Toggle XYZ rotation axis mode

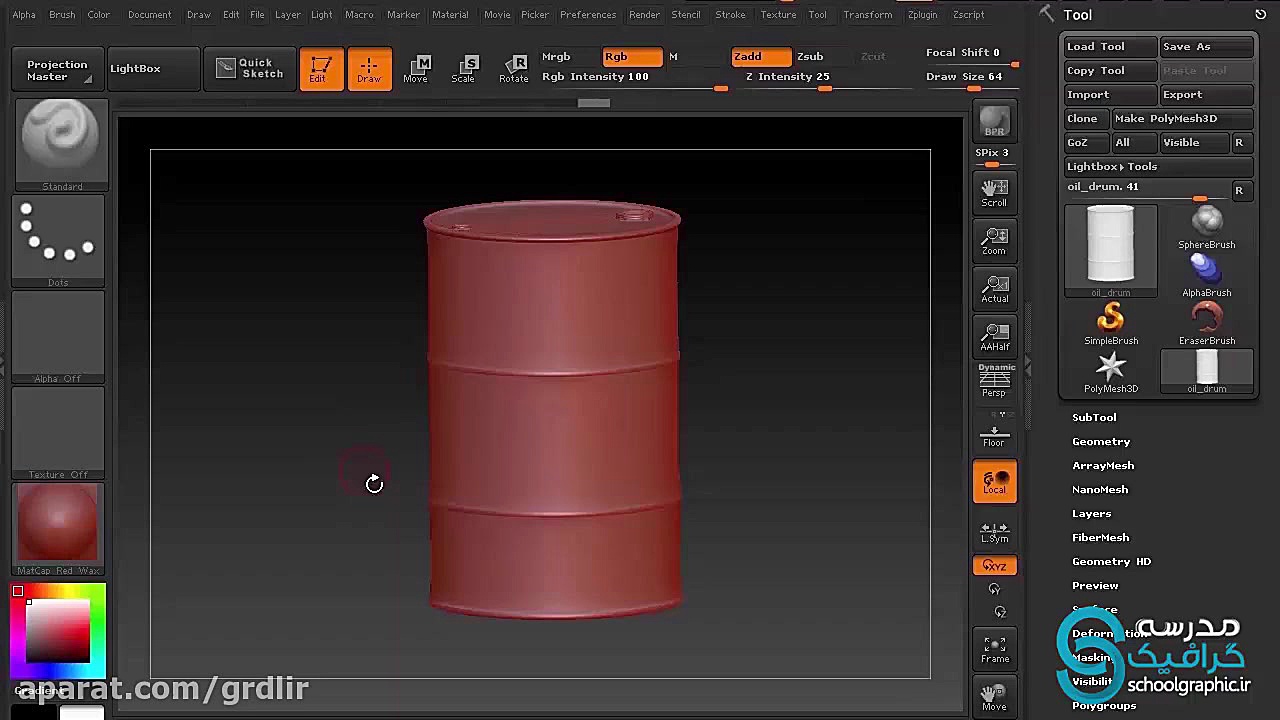point(994,566)
